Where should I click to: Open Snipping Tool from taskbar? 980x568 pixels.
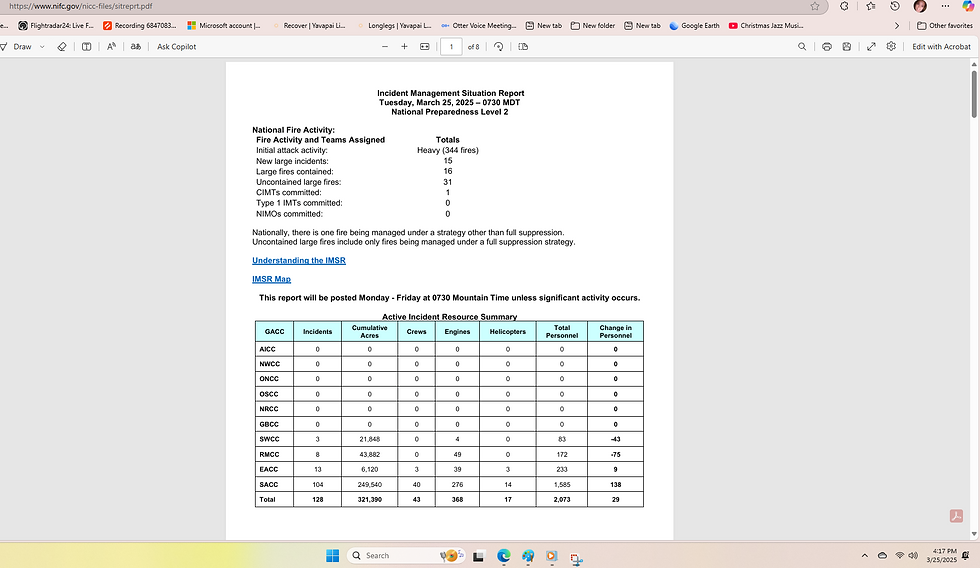pos(576,557)
